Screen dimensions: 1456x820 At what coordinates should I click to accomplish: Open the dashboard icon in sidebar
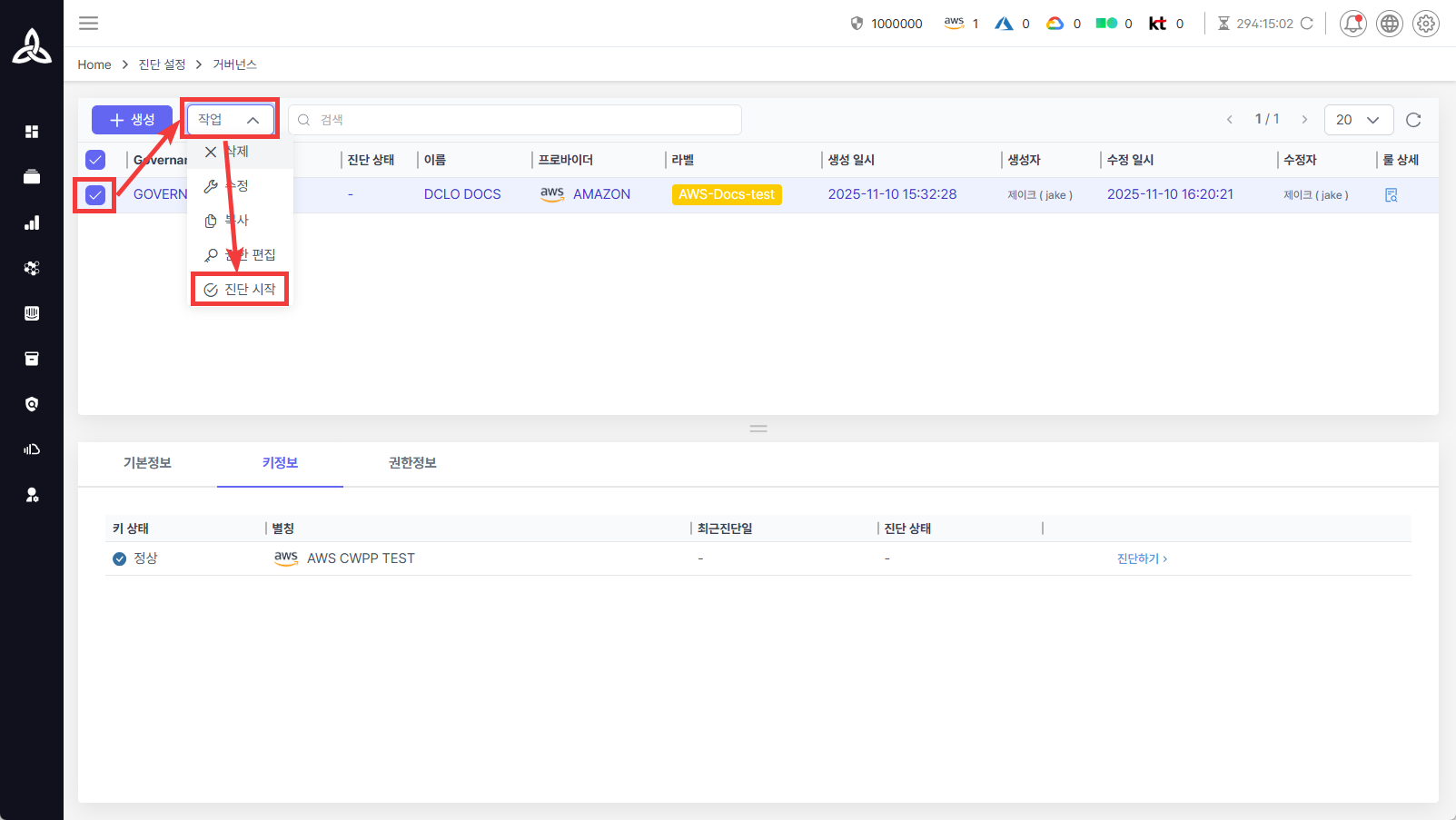[32, 132]
